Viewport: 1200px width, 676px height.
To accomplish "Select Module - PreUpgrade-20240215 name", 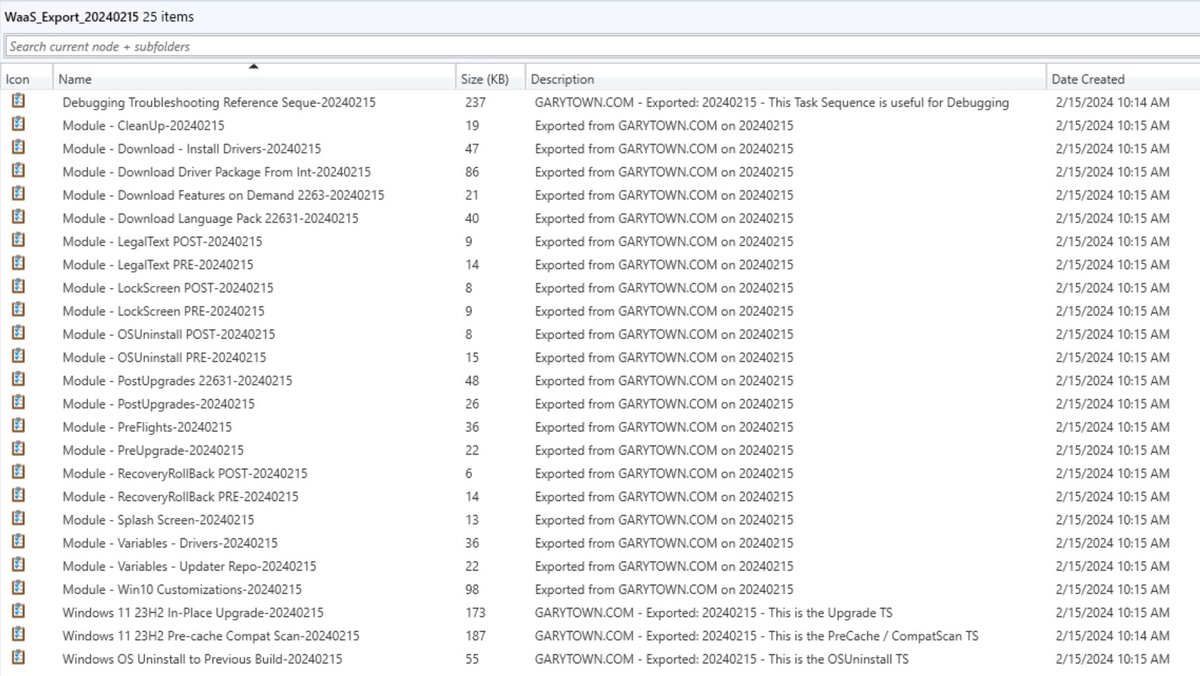I will 153,450.
